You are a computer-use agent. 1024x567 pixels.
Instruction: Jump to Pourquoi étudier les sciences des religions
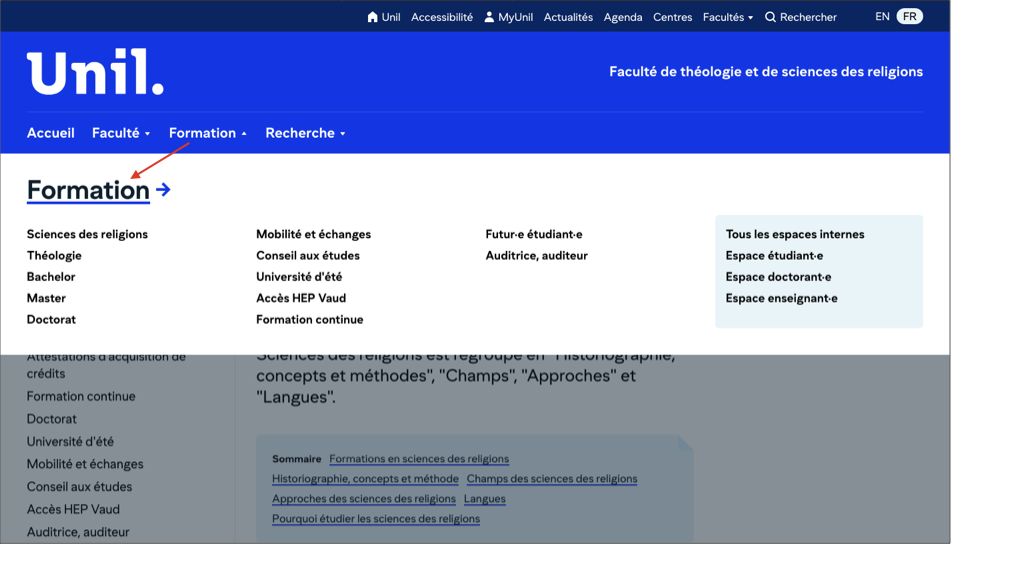click(x=376, y=519)
